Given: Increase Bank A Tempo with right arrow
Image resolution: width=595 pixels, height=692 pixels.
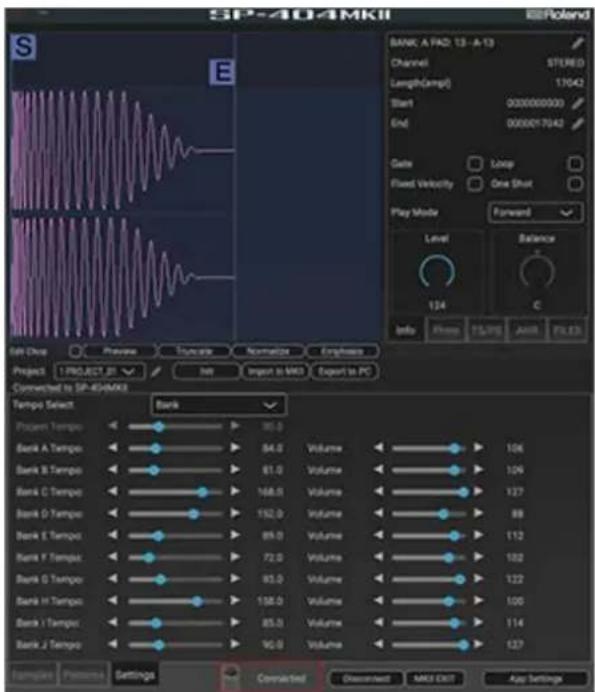Looking at the screenshot, I should pyautogui.click(x=235, y=448).
